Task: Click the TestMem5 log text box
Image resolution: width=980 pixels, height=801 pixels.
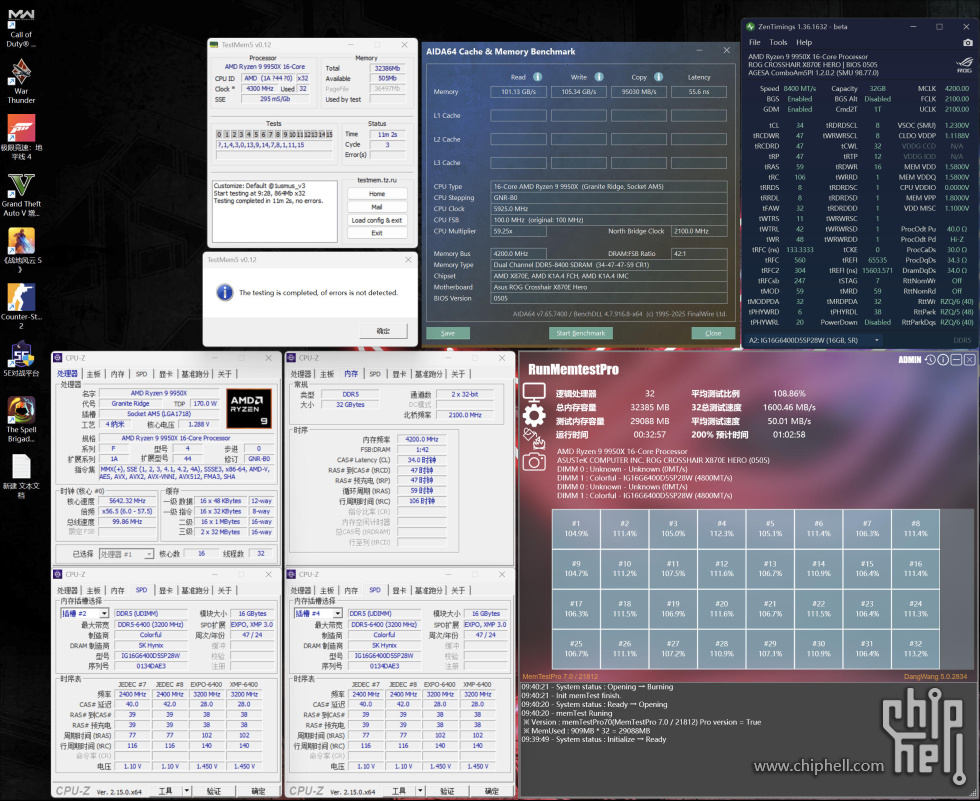Action: point(275,212)
